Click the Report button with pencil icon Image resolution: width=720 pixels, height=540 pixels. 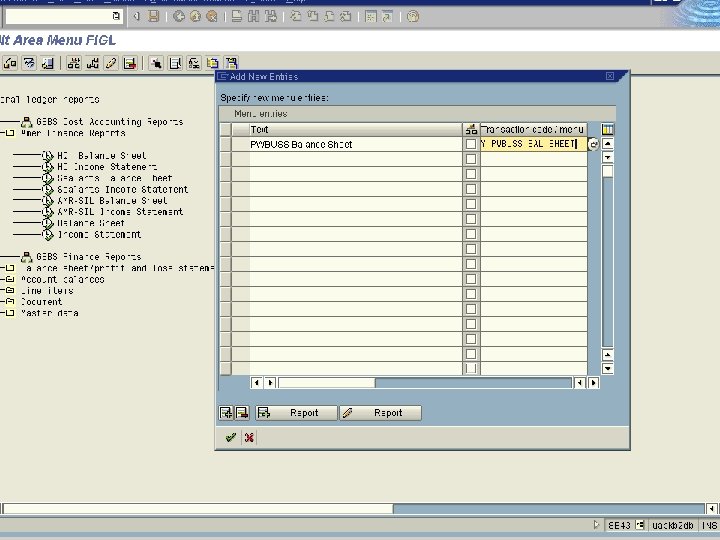pyautogui.click(x=380, y=413)
